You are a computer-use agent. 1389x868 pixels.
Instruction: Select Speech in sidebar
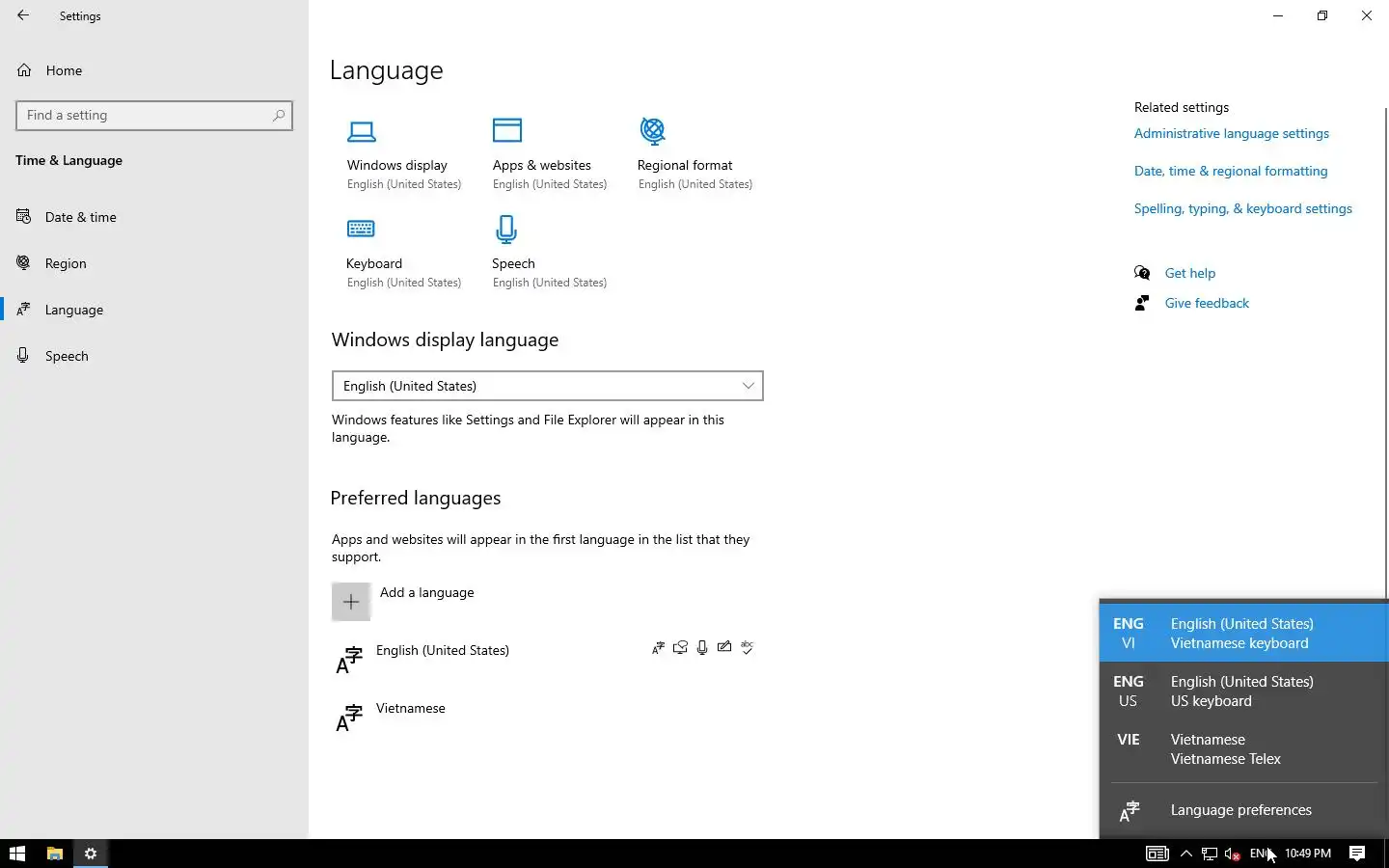pyautogui.click(x=154, y=356)
